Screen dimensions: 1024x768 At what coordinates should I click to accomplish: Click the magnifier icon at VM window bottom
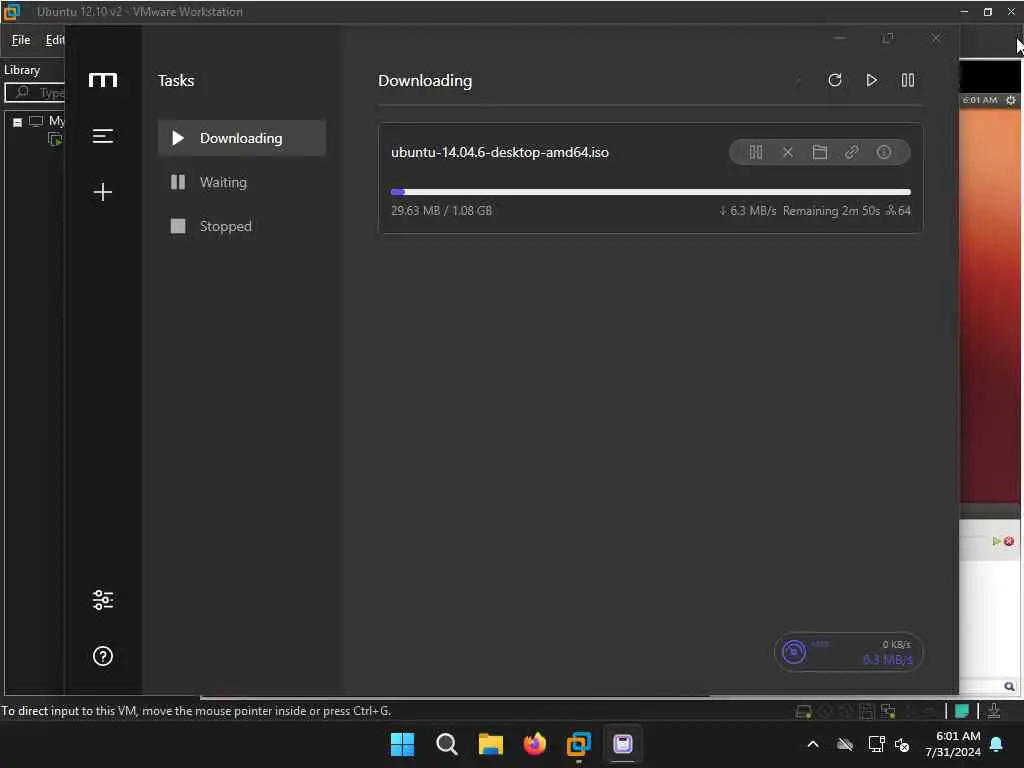pyautogui.click(x=1009, y=686)
